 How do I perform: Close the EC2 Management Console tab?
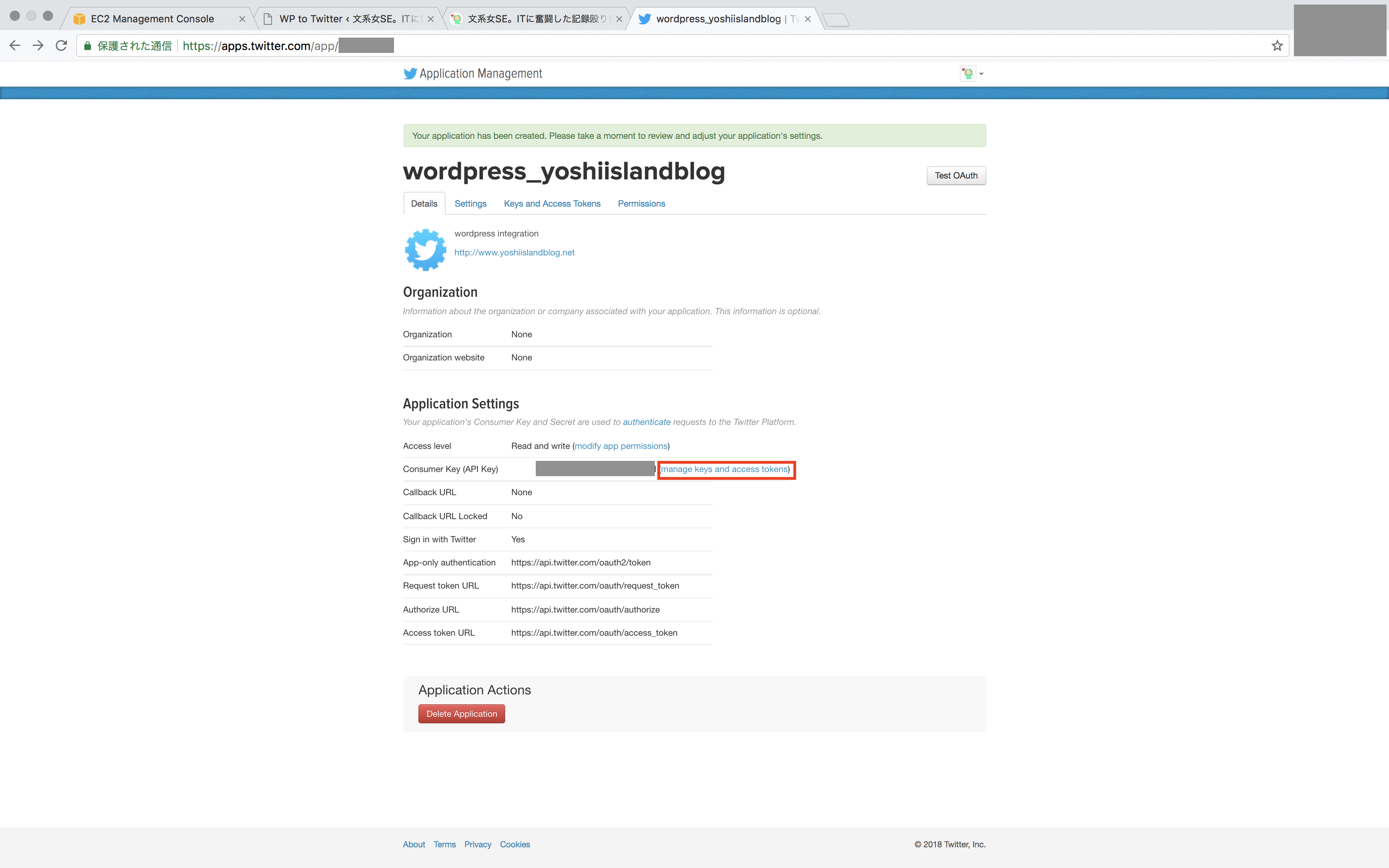[x=242, y=19]
